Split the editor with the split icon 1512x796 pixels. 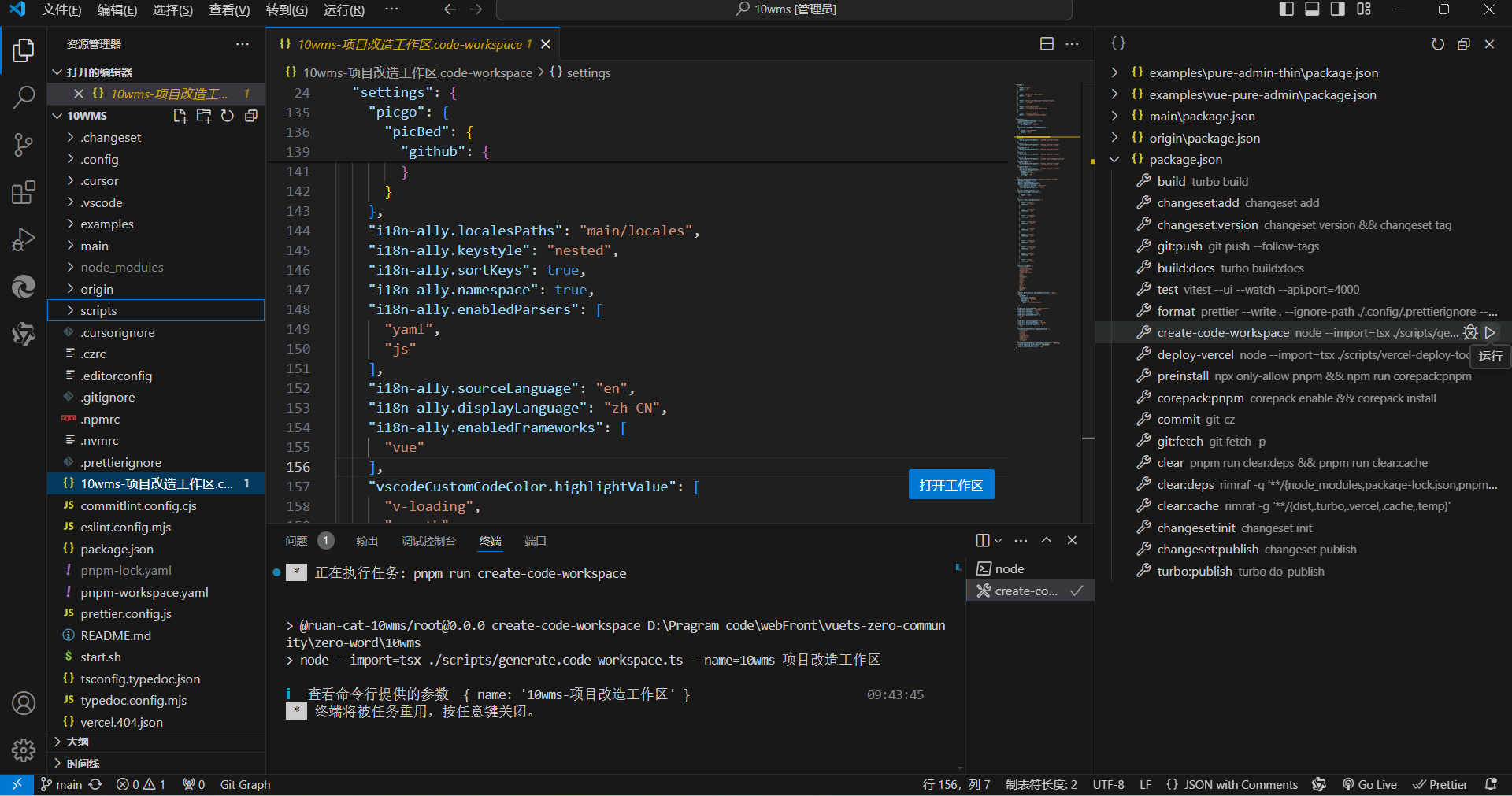point(1047,44)
